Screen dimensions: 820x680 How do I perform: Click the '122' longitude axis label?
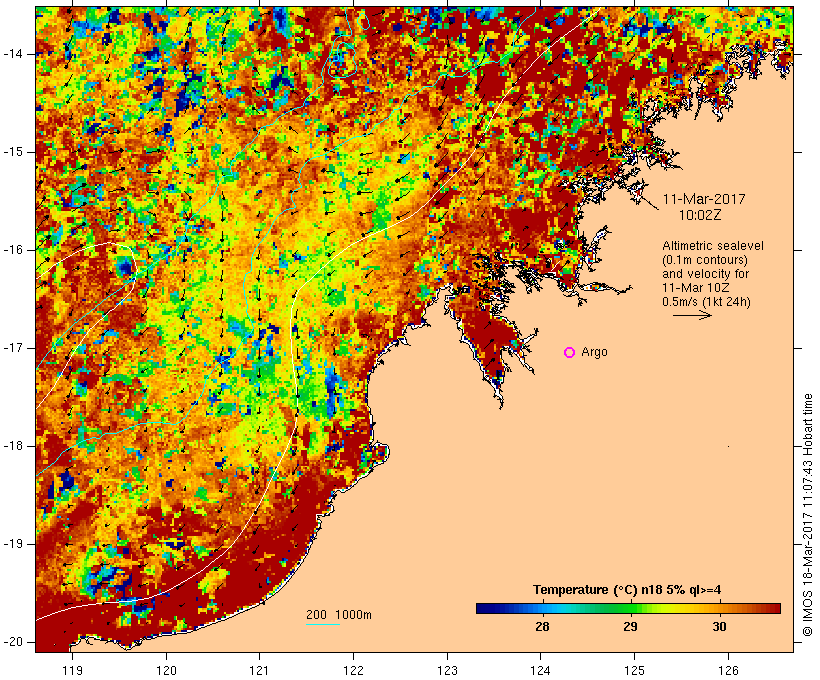pos(354,670)
